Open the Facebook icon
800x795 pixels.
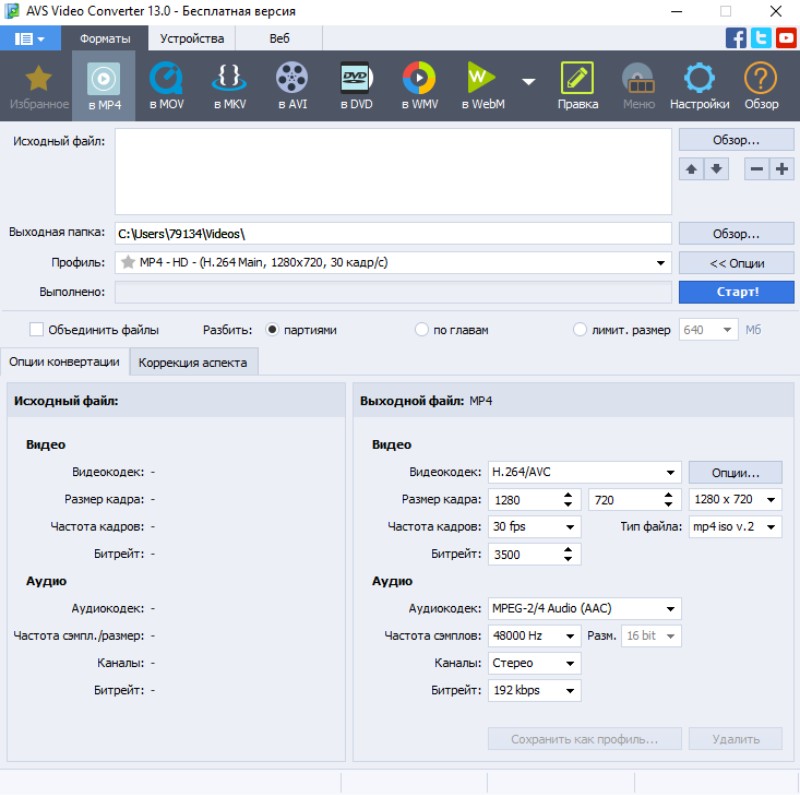[x=736, y=38]
